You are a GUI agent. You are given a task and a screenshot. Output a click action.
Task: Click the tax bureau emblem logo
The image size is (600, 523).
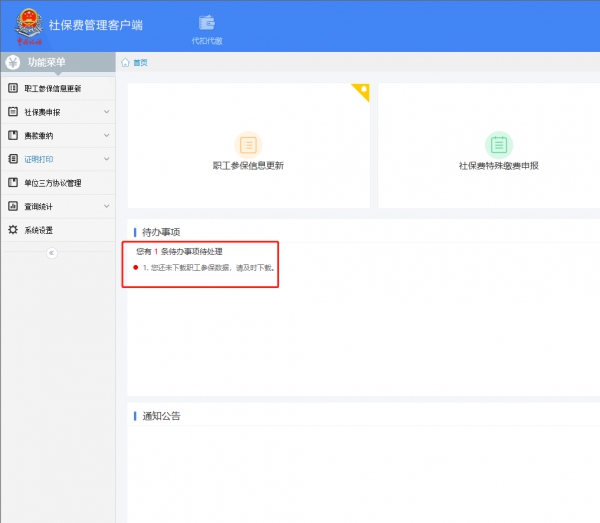(x=29, y=26)
